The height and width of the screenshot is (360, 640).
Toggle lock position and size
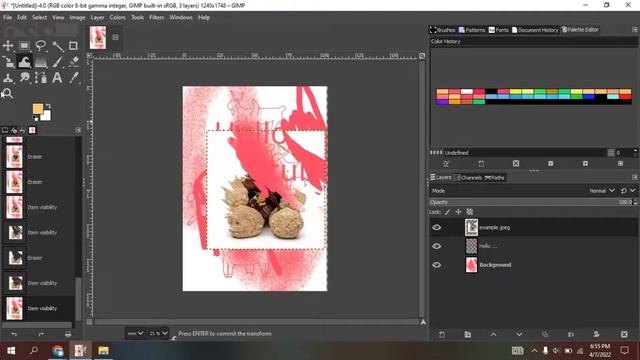pos(458,212)
